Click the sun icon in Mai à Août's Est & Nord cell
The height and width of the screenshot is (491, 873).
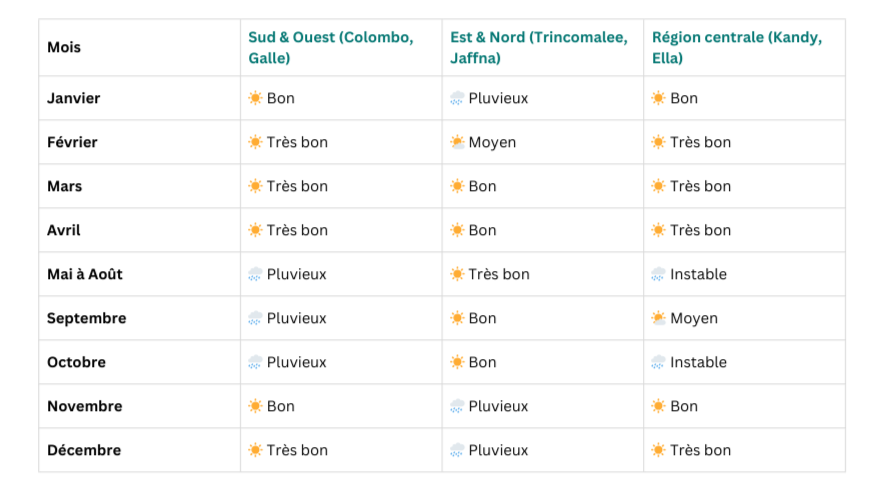(457, 274)
